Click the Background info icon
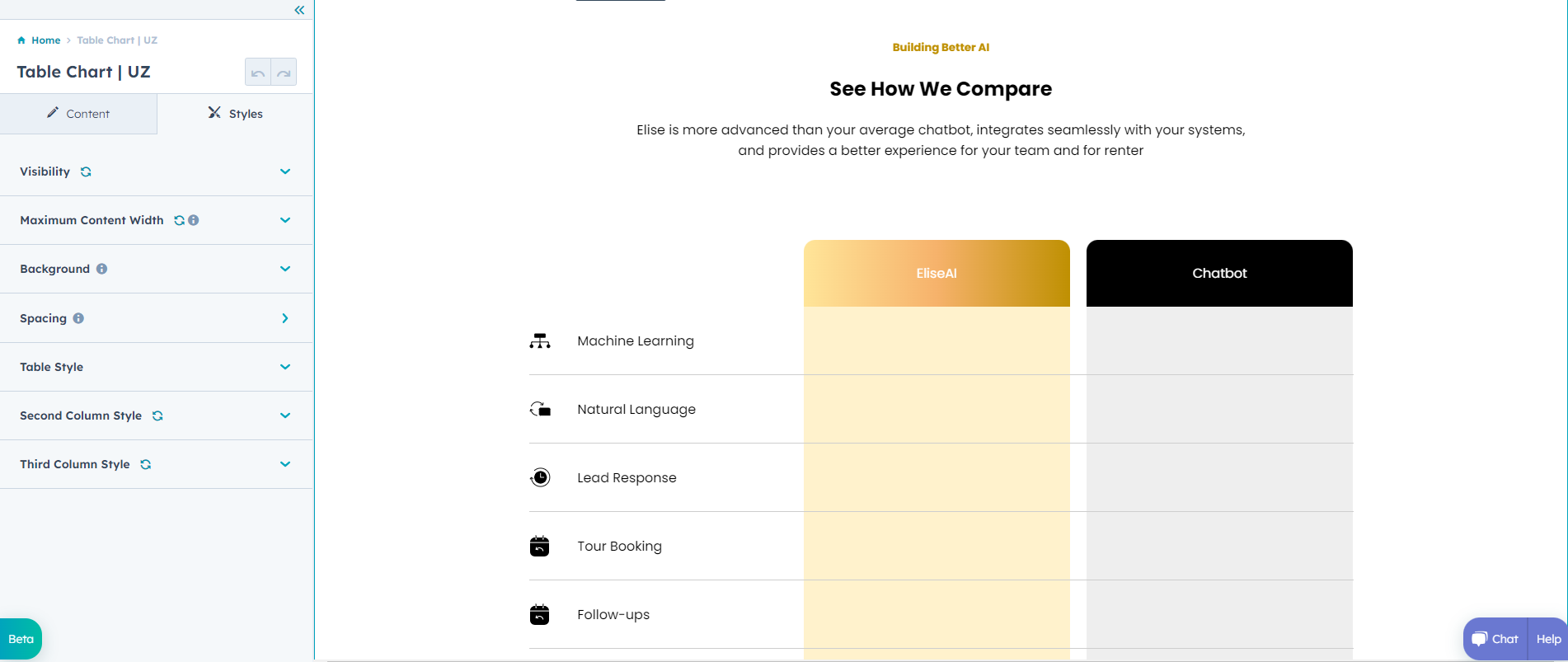This screenshot has height=662, width=1568. coord(101,269)
